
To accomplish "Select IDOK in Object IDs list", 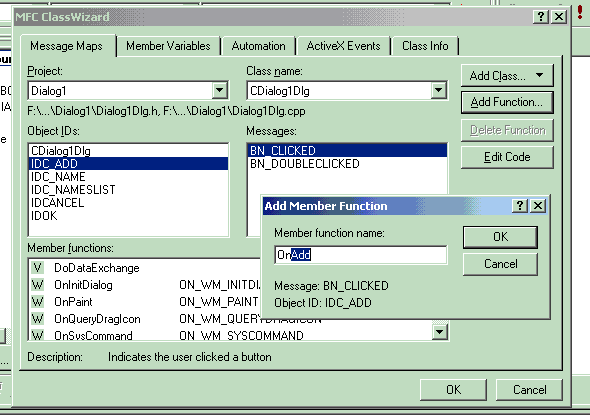I will pyautogui.click(x=128, y=216).
